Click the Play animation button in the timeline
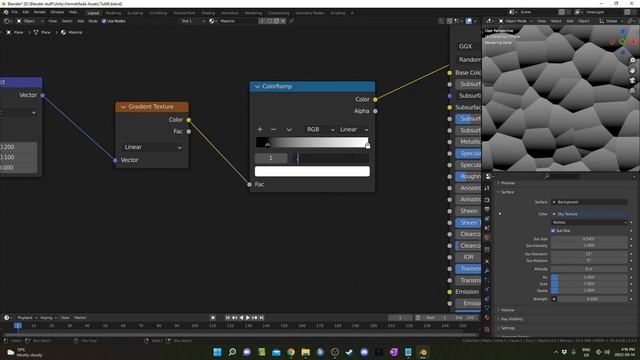 [x=247, y=318]
